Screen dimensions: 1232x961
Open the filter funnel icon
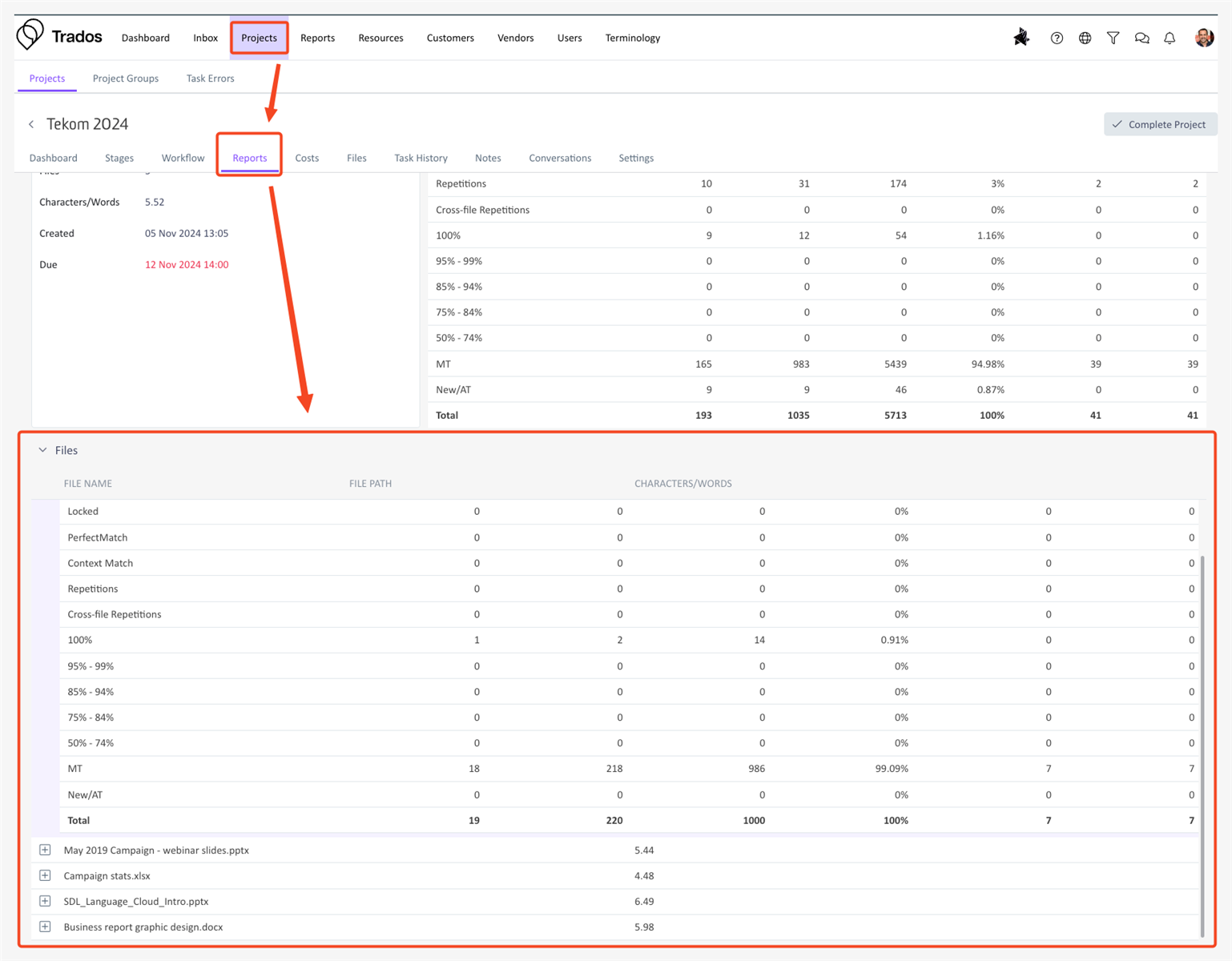click(1113, 38)
